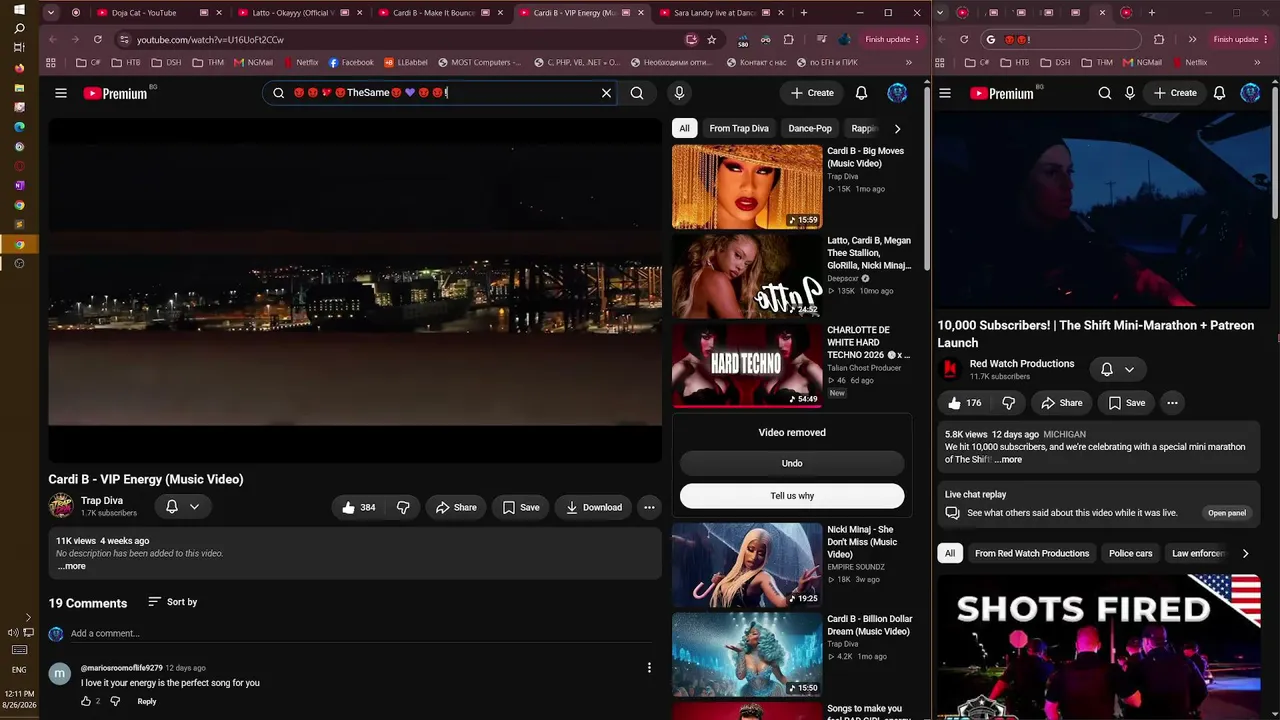Open Sort by menu for comments
This screenshot has width=1280, height=720.
(172, 602)
